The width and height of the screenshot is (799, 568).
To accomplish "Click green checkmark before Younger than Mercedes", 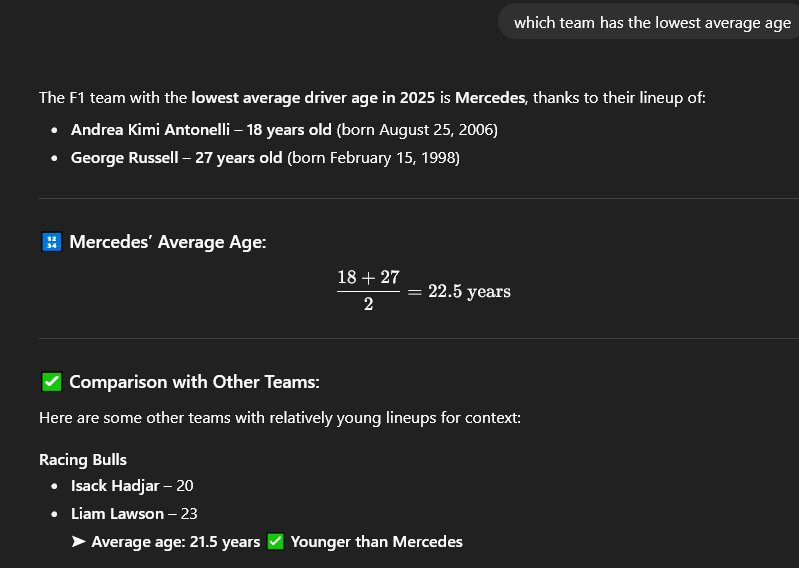I will (x=276, y=542).
